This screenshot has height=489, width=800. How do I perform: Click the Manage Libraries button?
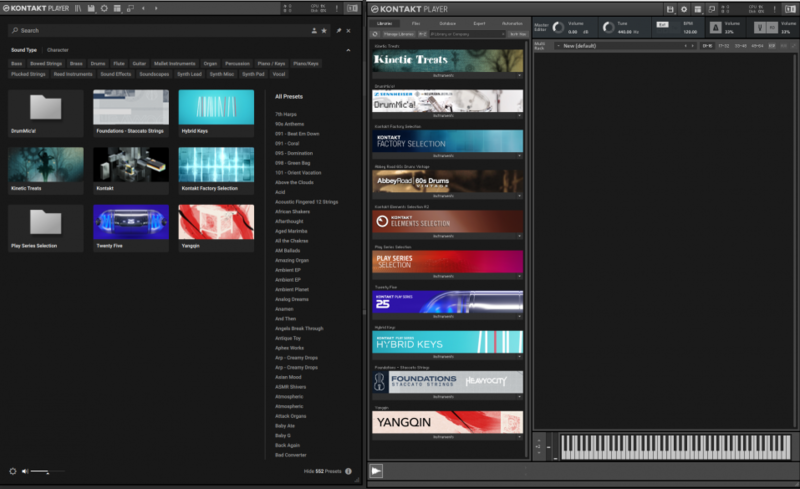point(400,33)
